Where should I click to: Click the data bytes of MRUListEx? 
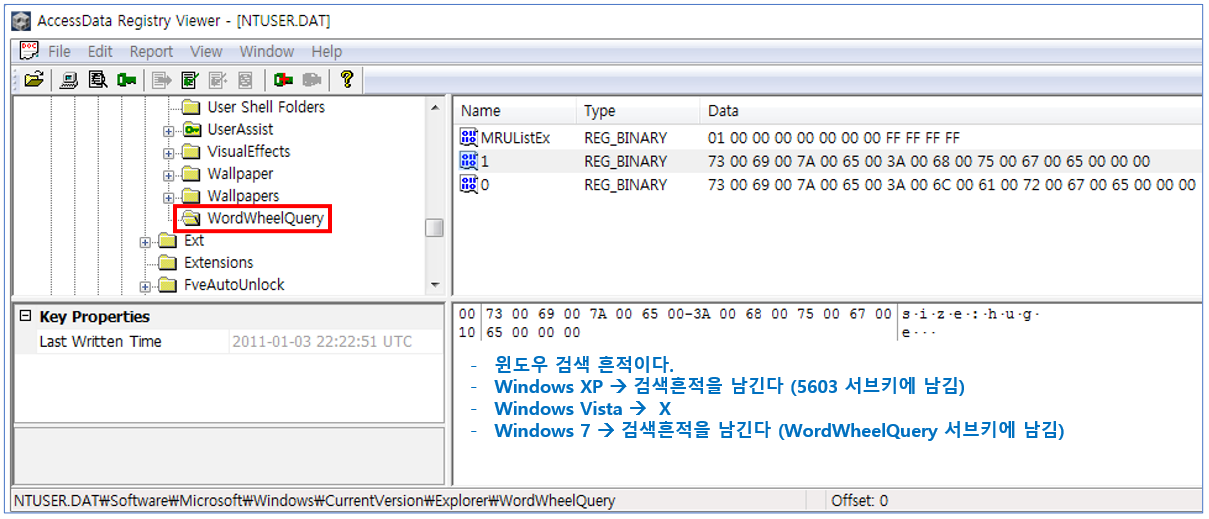833,137
